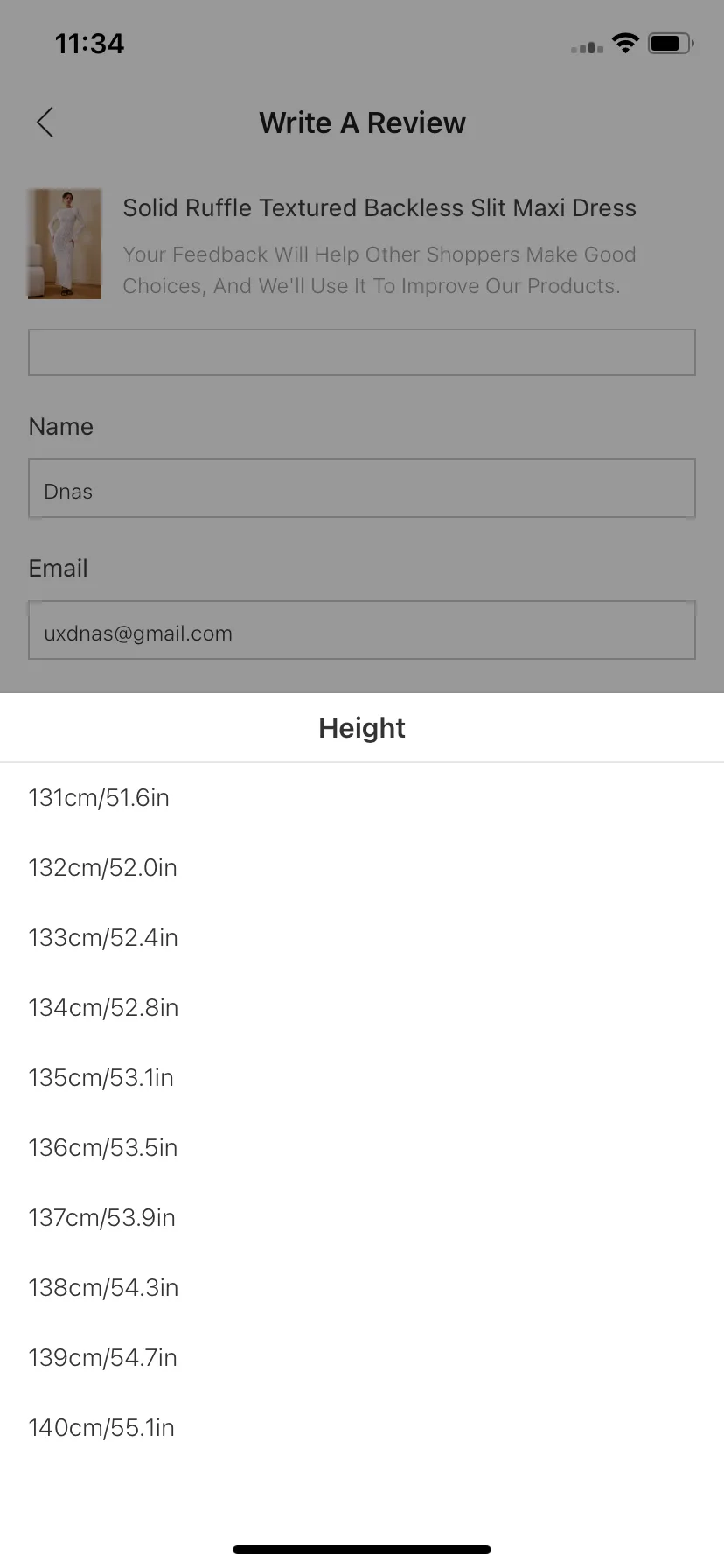Tap the back arrow icon
724x1568 pixels.
tap(45, 122)
